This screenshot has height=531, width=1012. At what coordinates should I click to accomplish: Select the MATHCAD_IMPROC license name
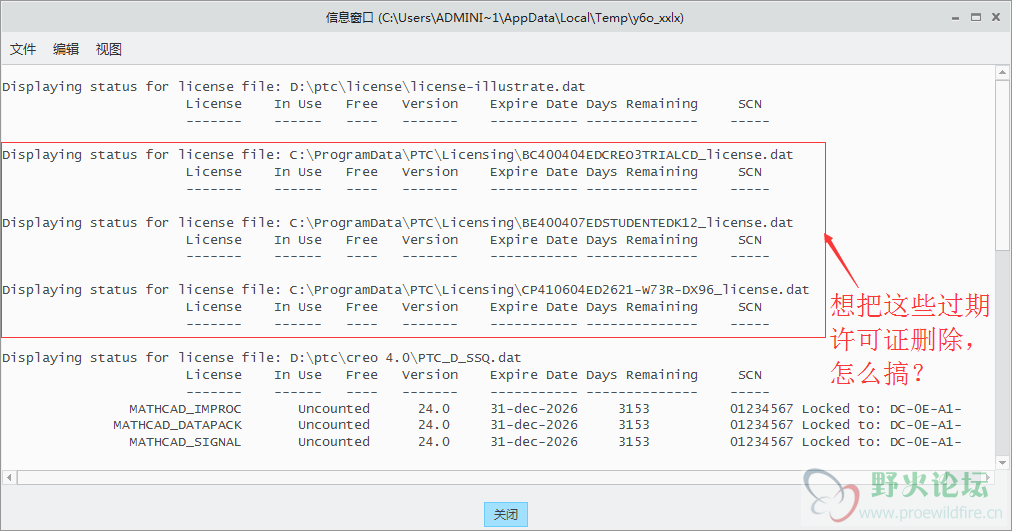[x=185, y=409]
